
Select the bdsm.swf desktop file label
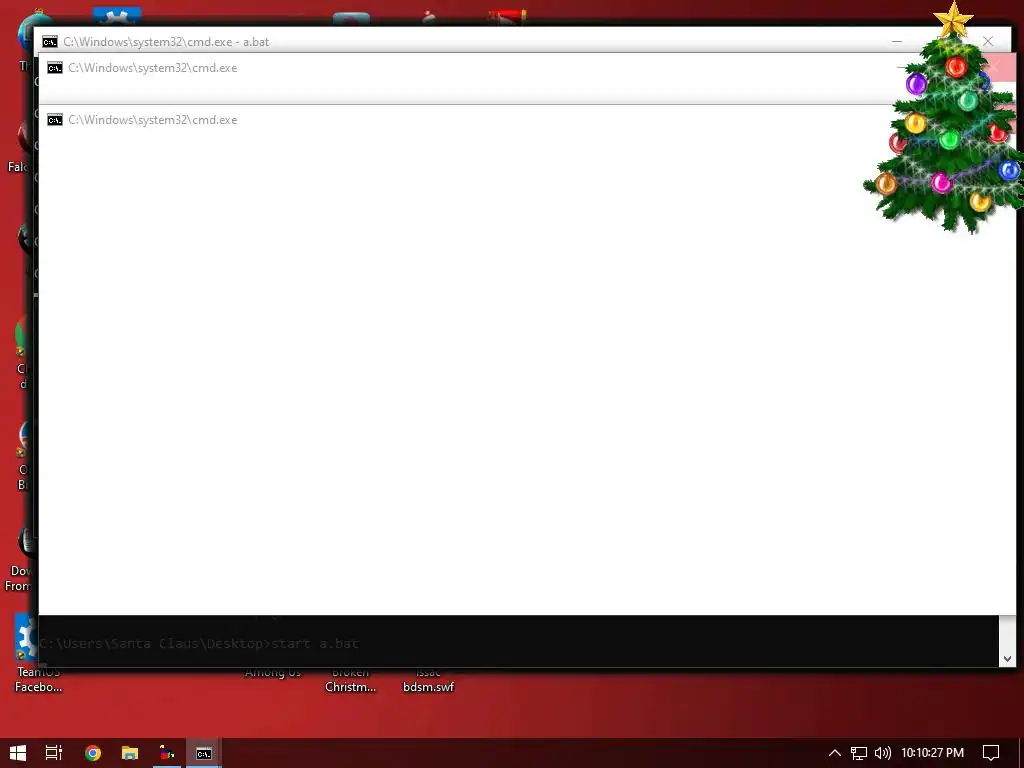[428, 687]
